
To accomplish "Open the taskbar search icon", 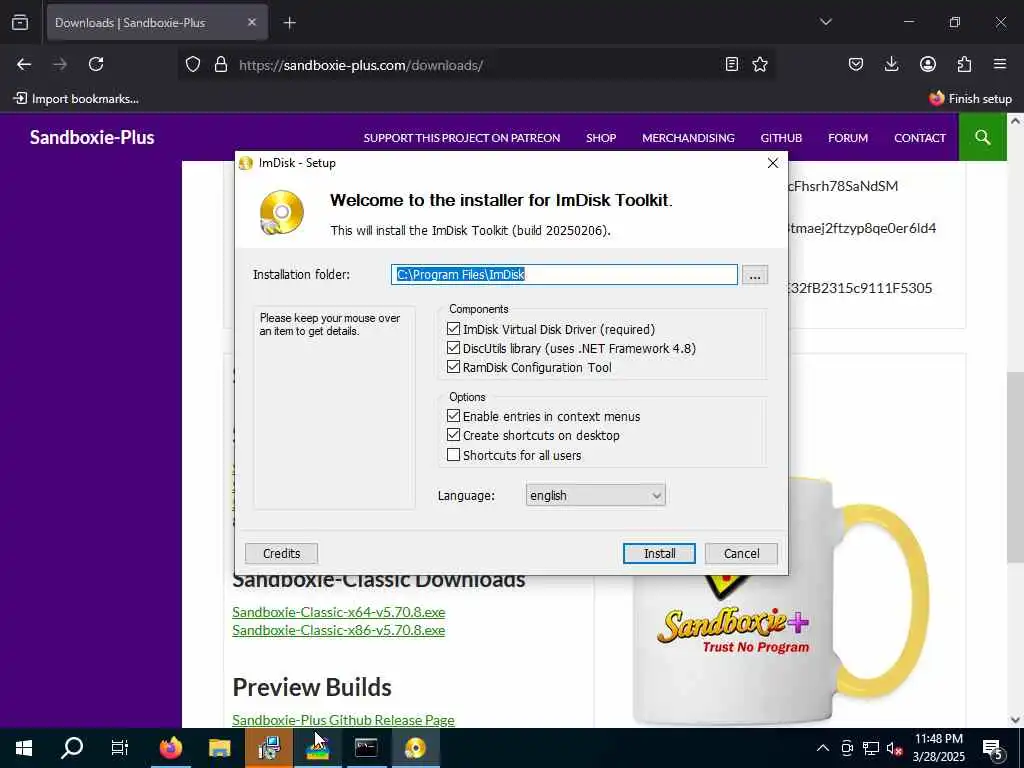I will tap(72, 748).
